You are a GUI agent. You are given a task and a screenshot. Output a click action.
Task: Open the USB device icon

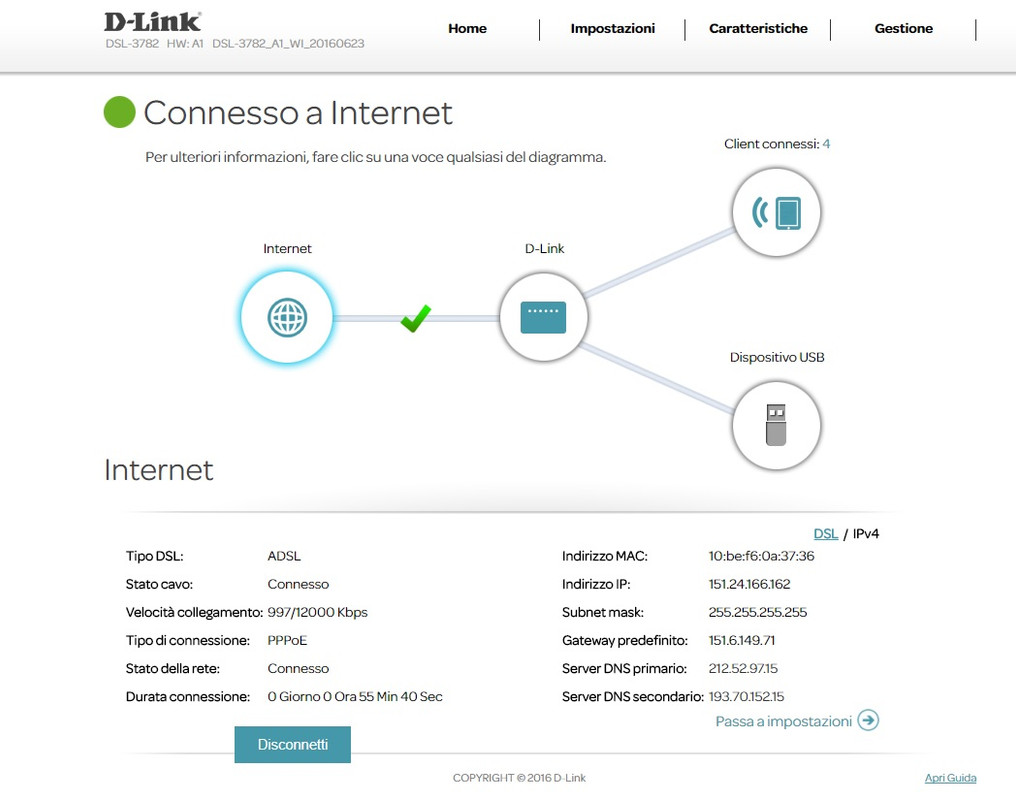[x=776, y=425]
